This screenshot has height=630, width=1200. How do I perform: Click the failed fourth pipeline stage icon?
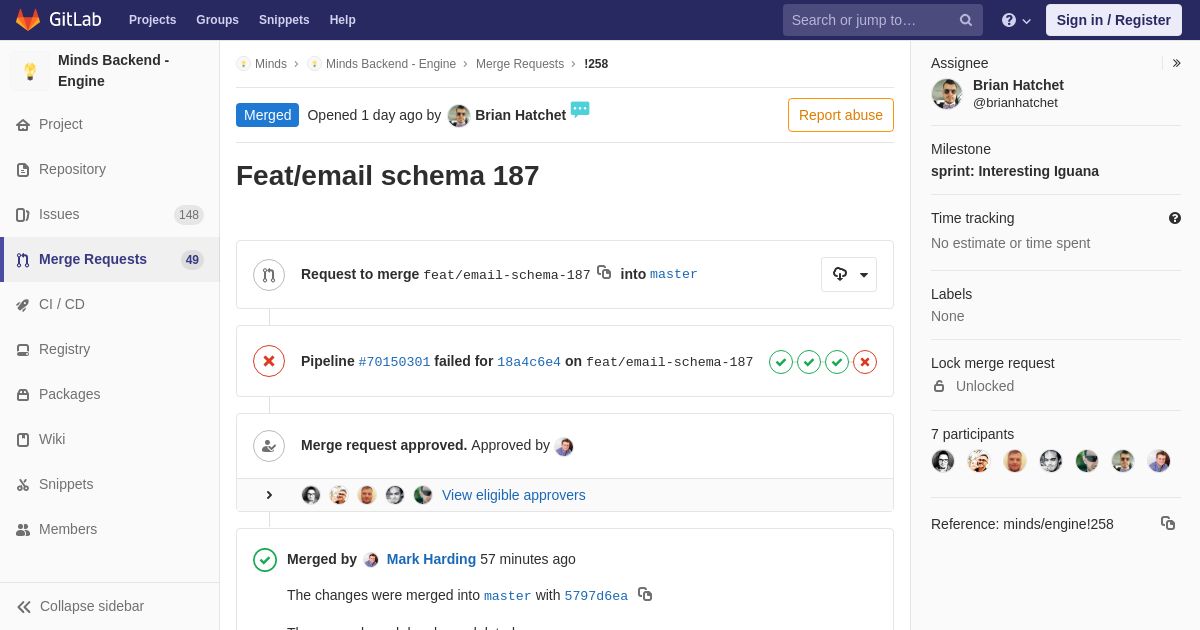click(x=865, y=362)
